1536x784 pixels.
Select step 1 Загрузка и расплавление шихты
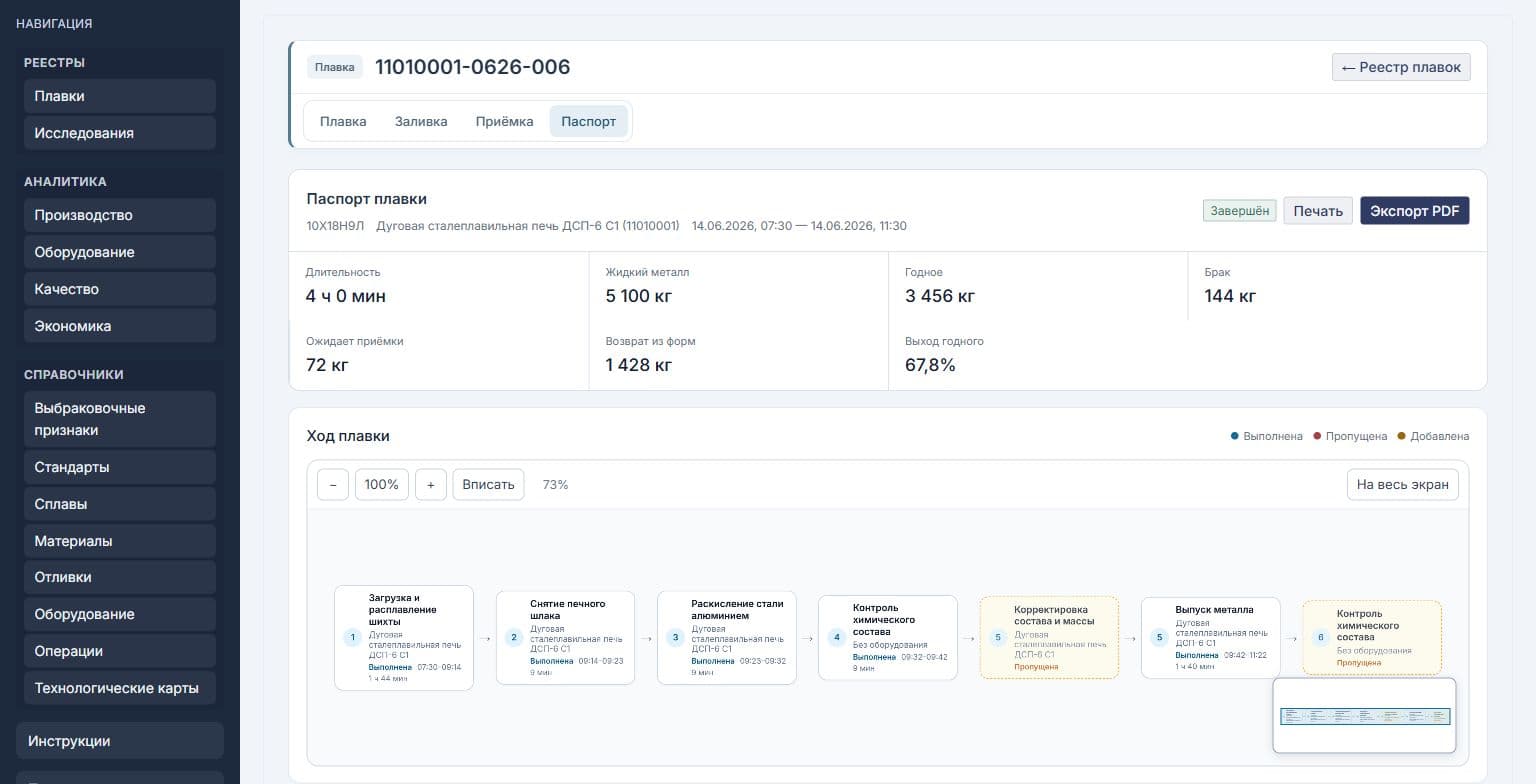404,638
